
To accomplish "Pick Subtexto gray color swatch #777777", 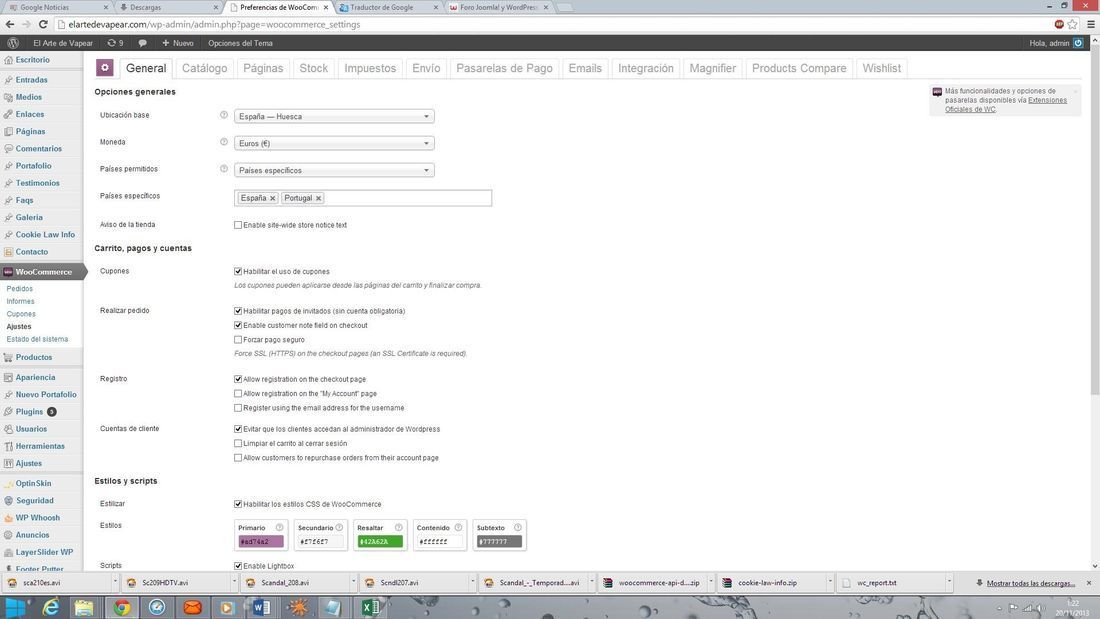I will point(499,542).
